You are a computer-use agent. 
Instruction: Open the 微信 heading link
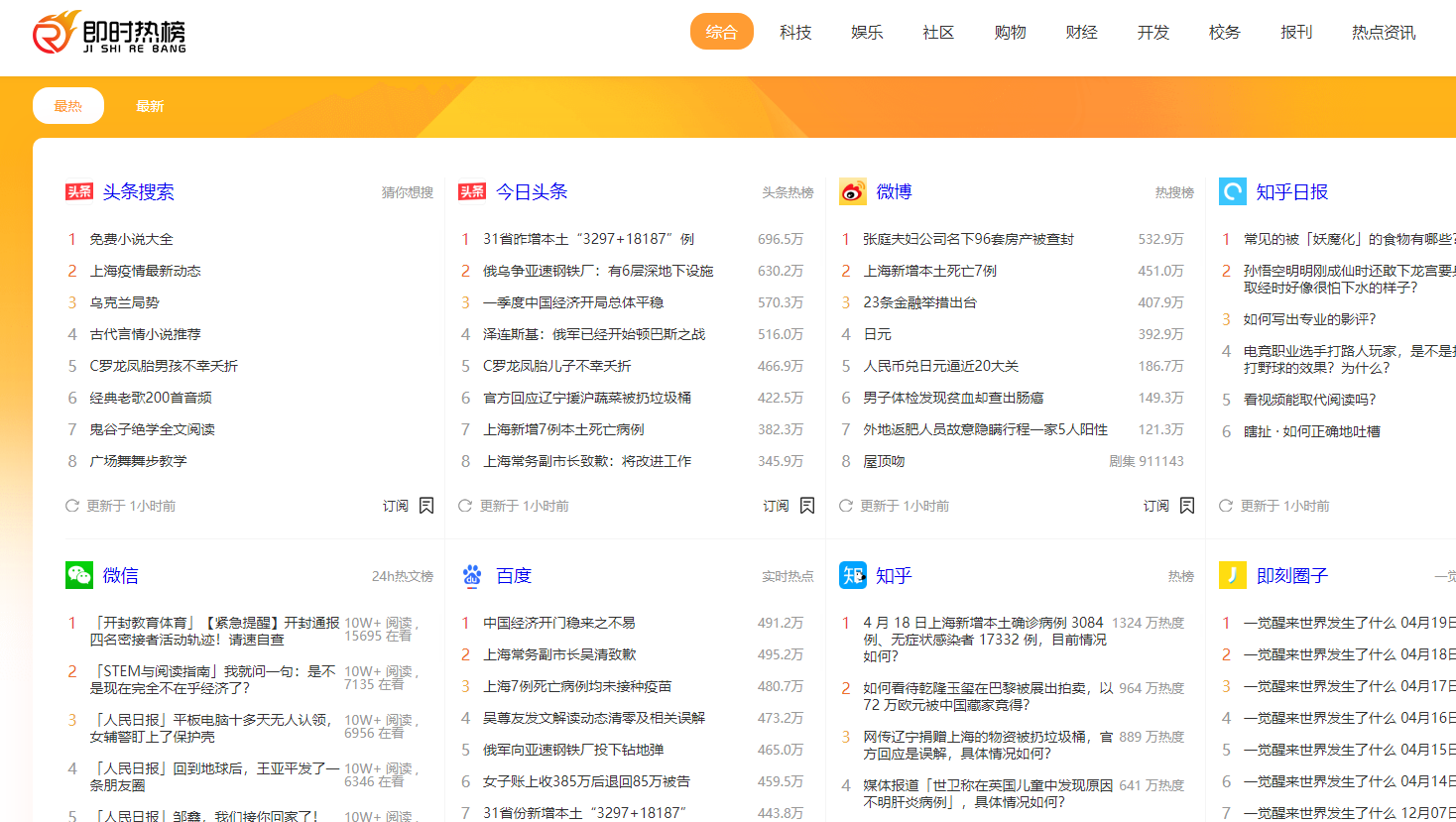click(x=121, y=575)
